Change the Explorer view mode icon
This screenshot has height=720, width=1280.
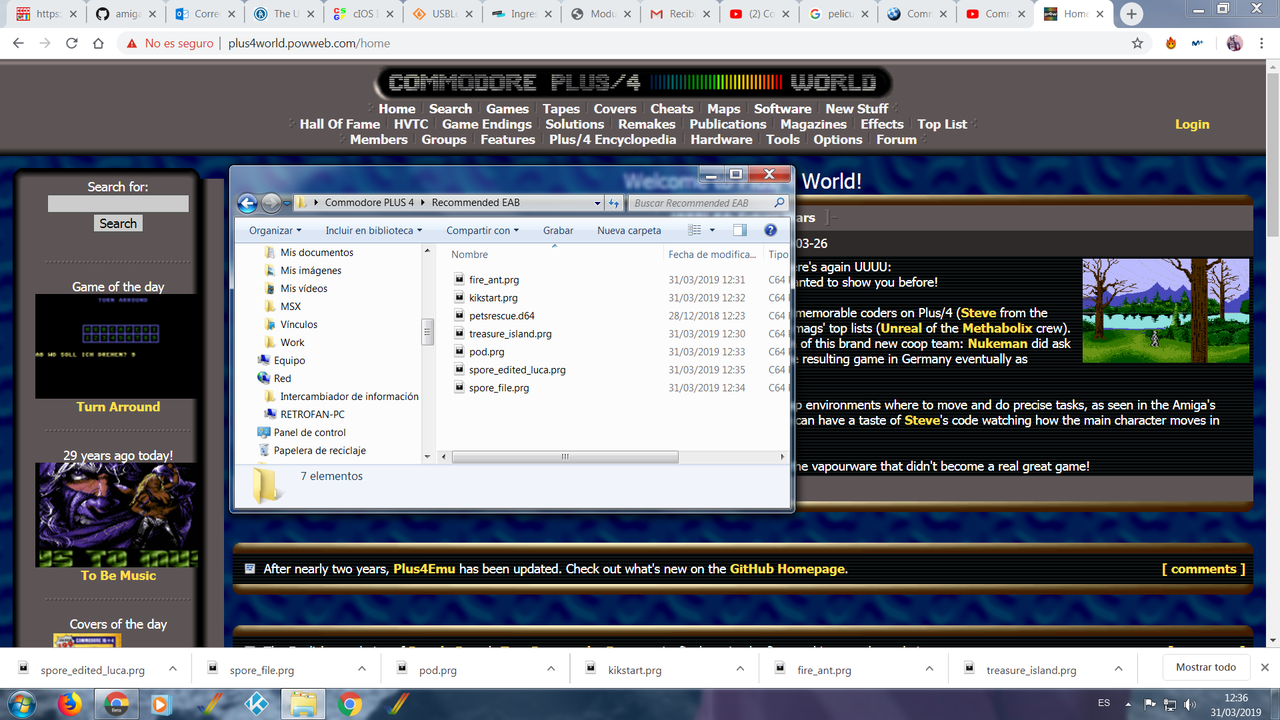[x=695, y=230]
